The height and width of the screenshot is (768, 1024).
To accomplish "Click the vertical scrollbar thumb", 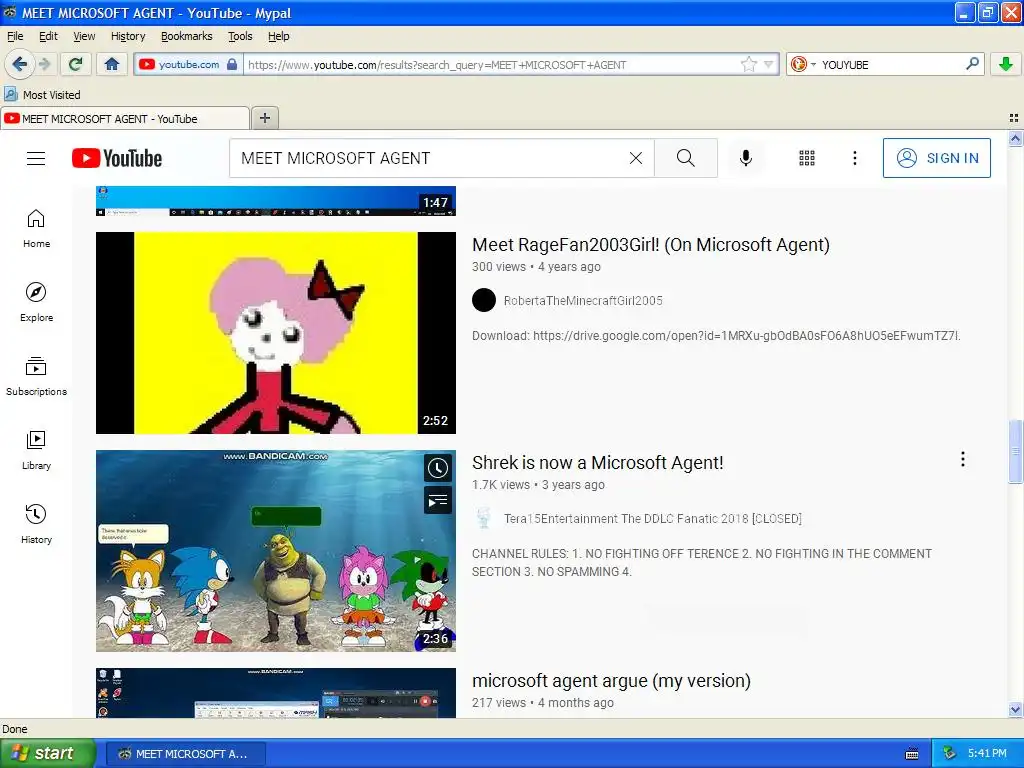I will tap(1015, 451).
